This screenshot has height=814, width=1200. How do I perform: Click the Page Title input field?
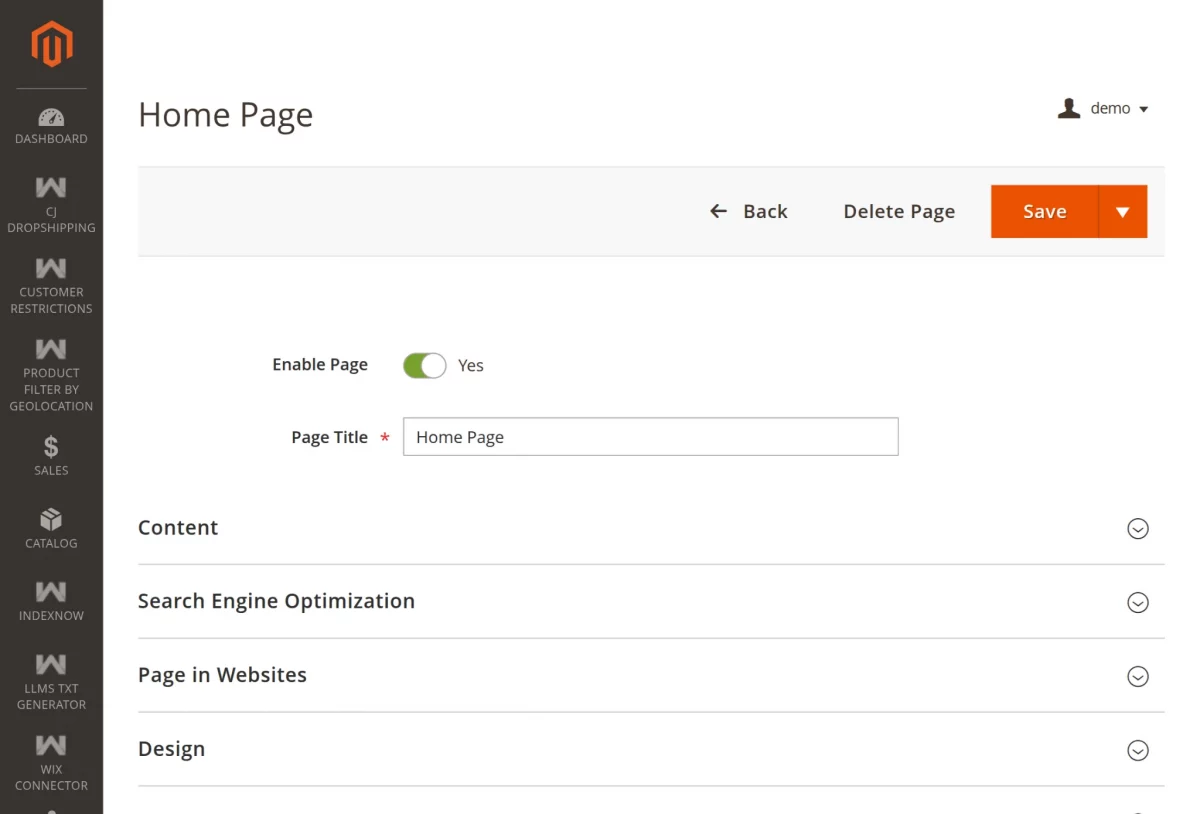tap(650, 437)
